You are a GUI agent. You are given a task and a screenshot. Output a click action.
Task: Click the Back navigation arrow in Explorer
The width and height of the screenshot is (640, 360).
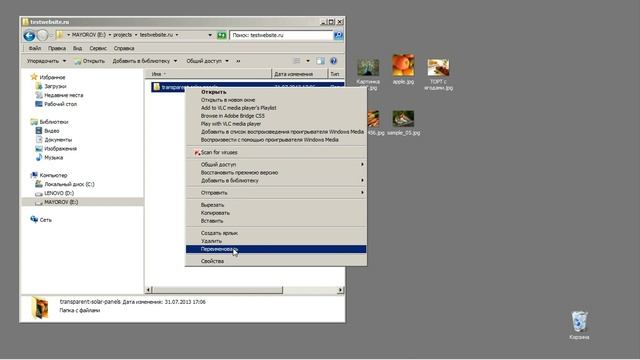[29, 36]
